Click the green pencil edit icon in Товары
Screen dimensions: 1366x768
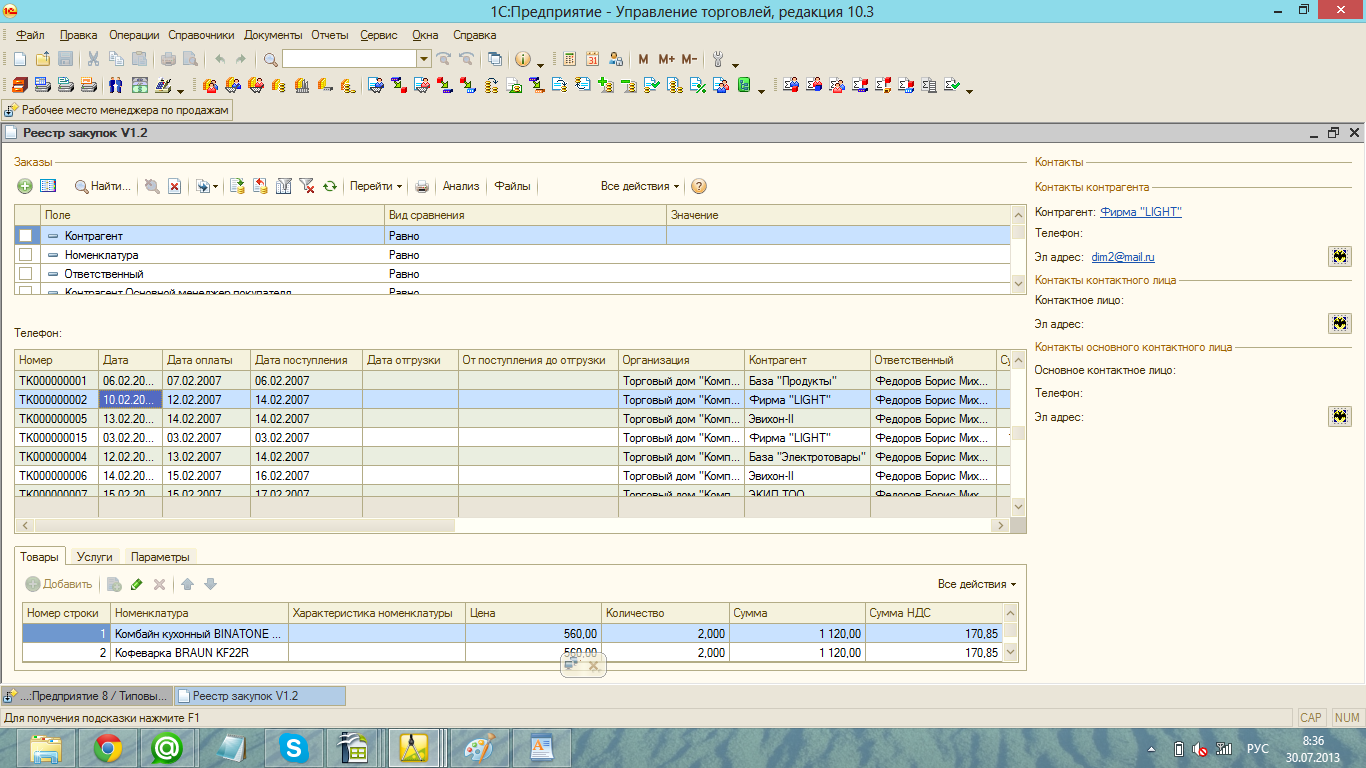[x=137, y=584]
